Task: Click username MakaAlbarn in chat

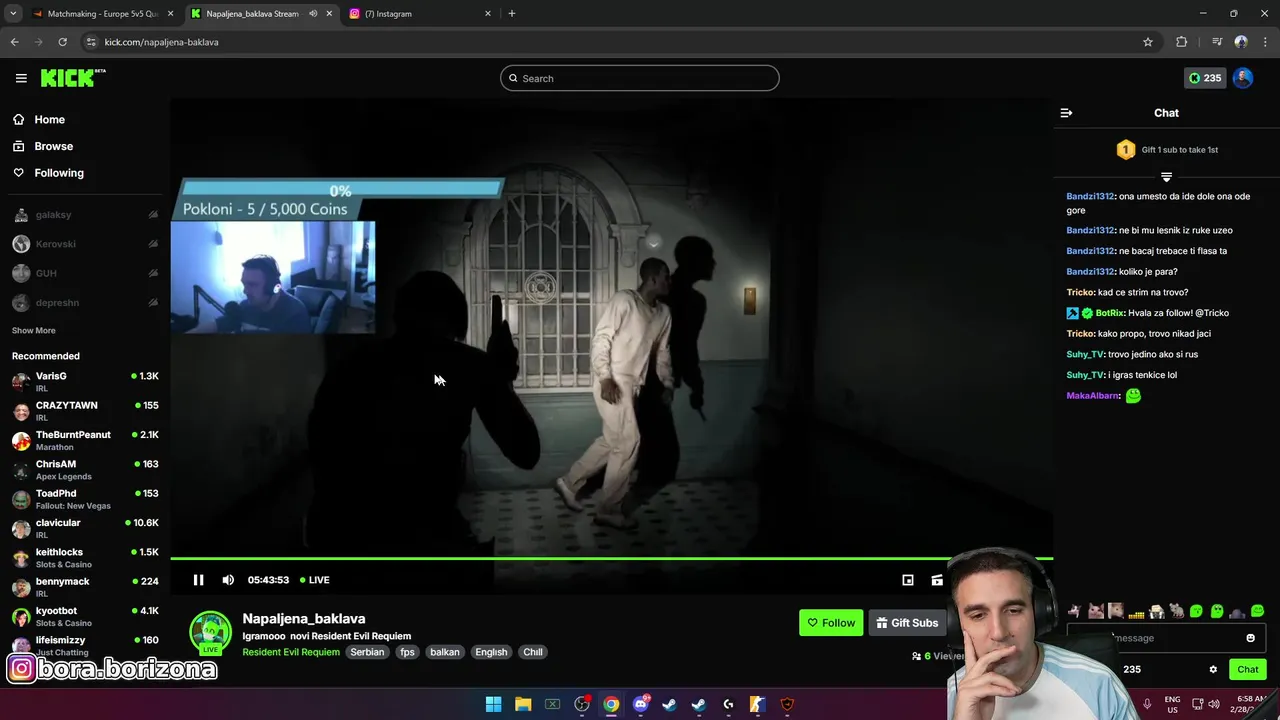Action: (x=1092, y=396)
